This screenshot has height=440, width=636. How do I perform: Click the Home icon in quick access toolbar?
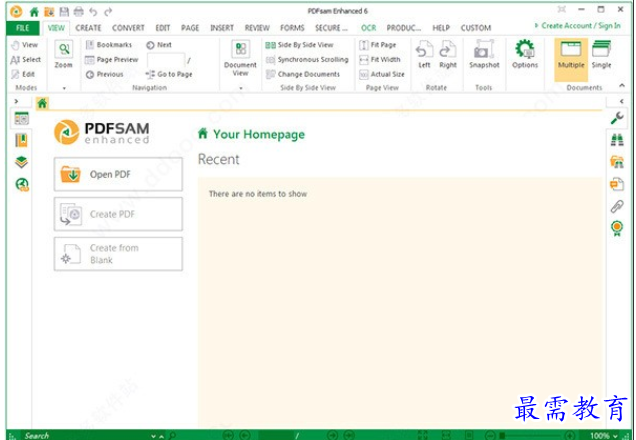pyautogui.click(x=34, y=12)
